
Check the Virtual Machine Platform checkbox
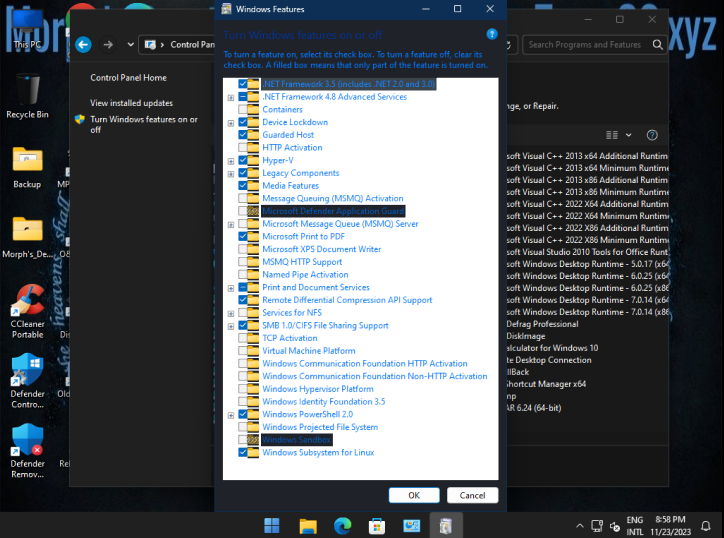pyautogui.click(x=243, y=351)
